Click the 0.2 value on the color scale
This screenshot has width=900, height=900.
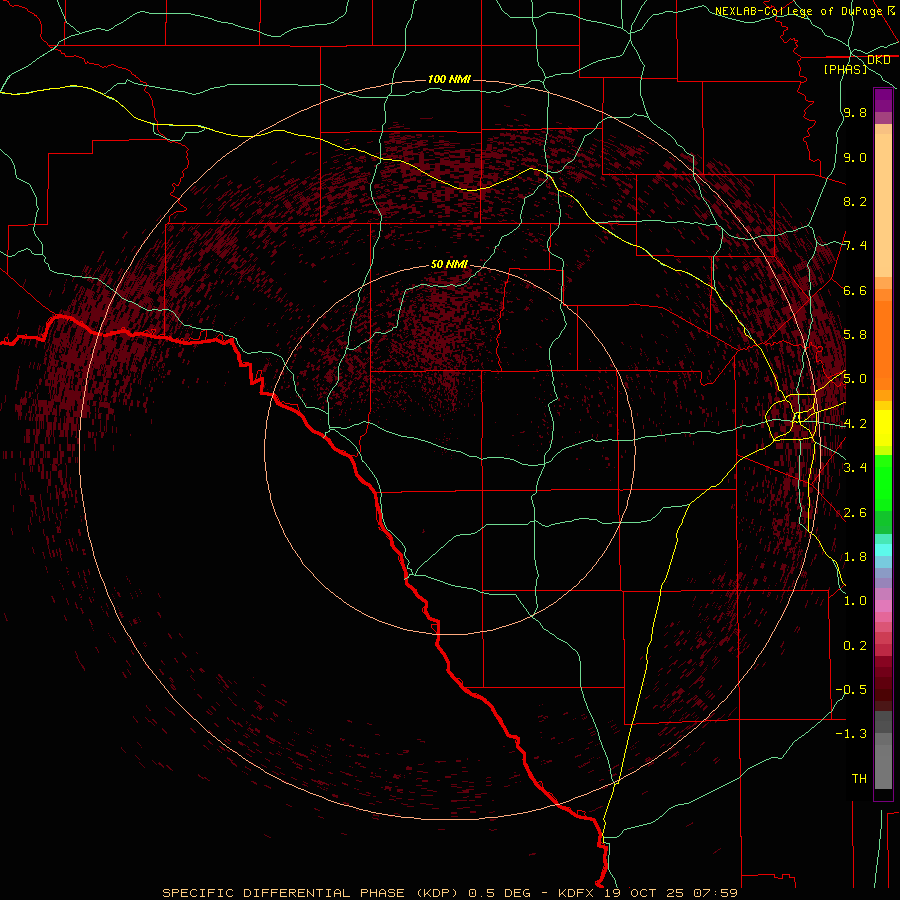[855, 646]
